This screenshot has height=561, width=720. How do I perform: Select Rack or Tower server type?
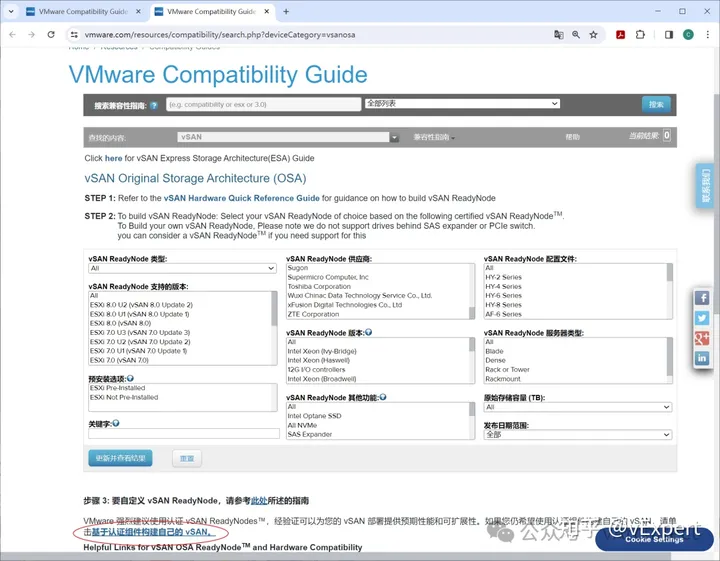pyautogui.click(x=507, y=370)
